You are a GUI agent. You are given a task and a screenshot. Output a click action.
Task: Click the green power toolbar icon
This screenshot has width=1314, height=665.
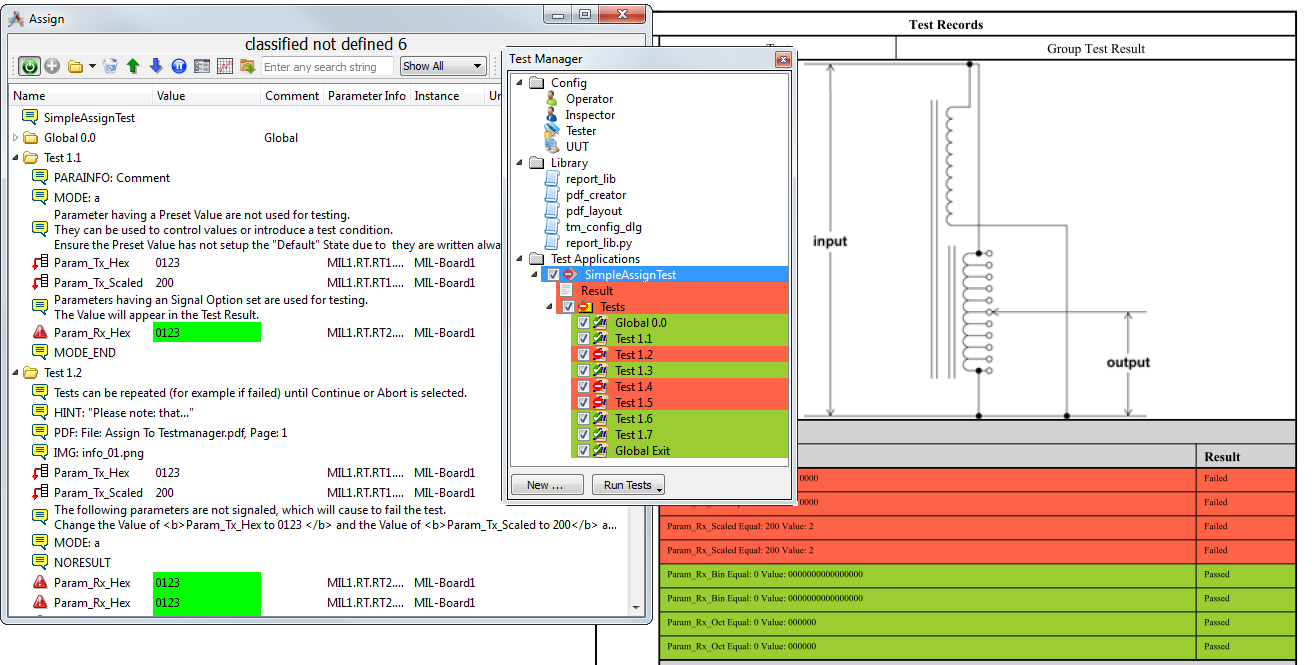pos(29,66)
